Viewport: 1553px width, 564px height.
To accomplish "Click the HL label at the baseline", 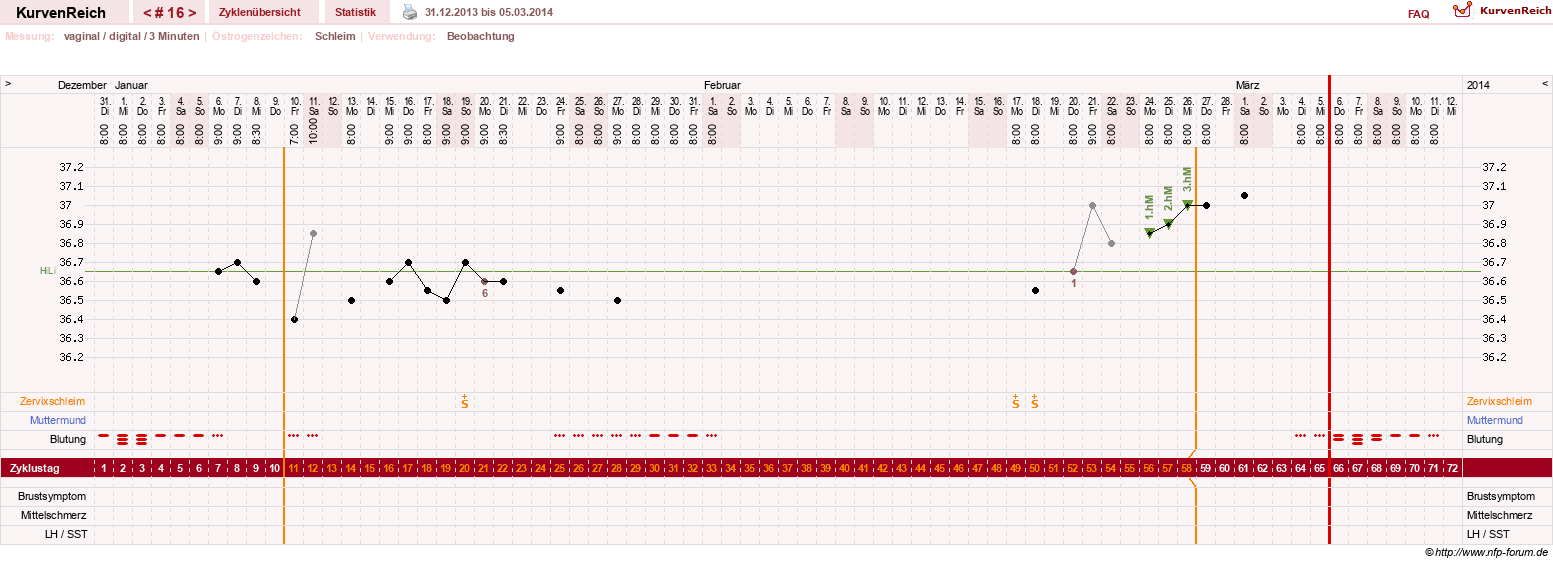I will (x=46, y=271).
